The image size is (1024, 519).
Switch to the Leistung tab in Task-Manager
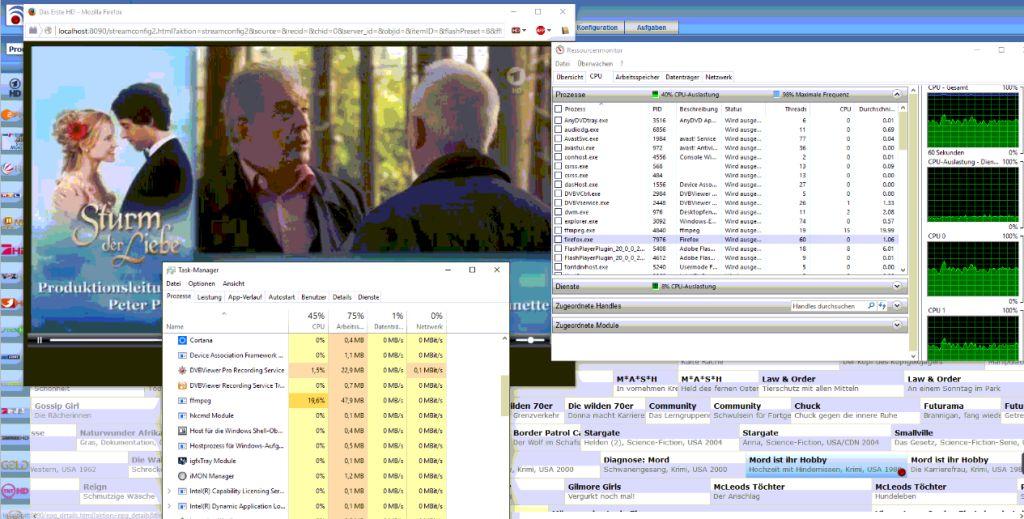[x=209, y=297]
